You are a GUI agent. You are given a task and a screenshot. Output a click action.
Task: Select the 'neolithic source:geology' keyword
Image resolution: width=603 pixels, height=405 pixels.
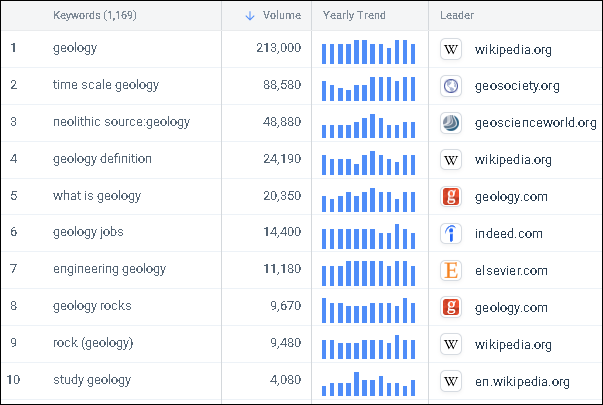point(121,123)
